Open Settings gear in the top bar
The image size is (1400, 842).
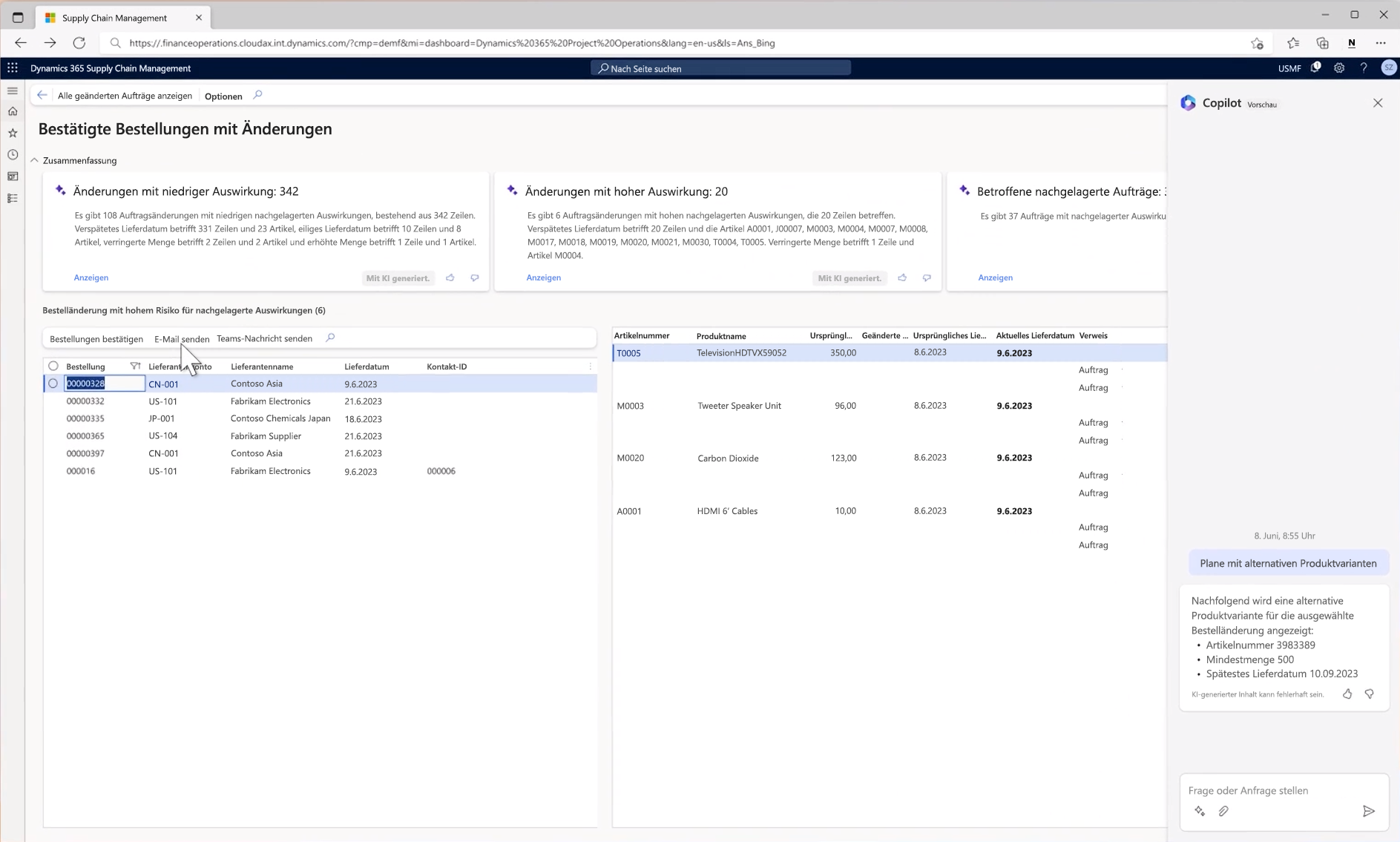click(1339, 68)
